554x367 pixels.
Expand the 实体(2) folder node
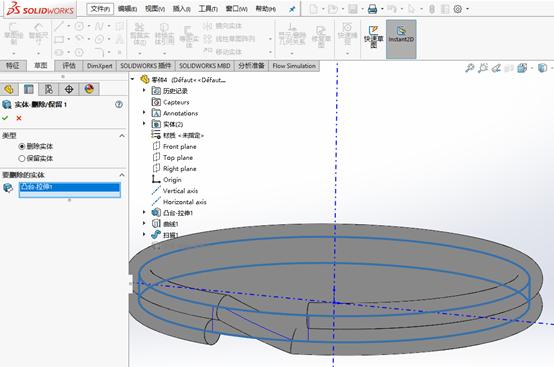(144, 124)
